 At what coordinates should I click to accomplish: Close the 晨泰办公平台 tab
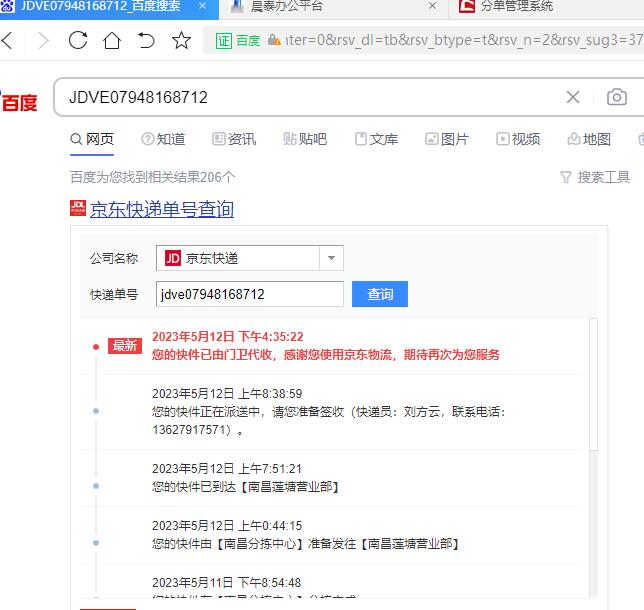pyautogui.click(x=432, y=6)
